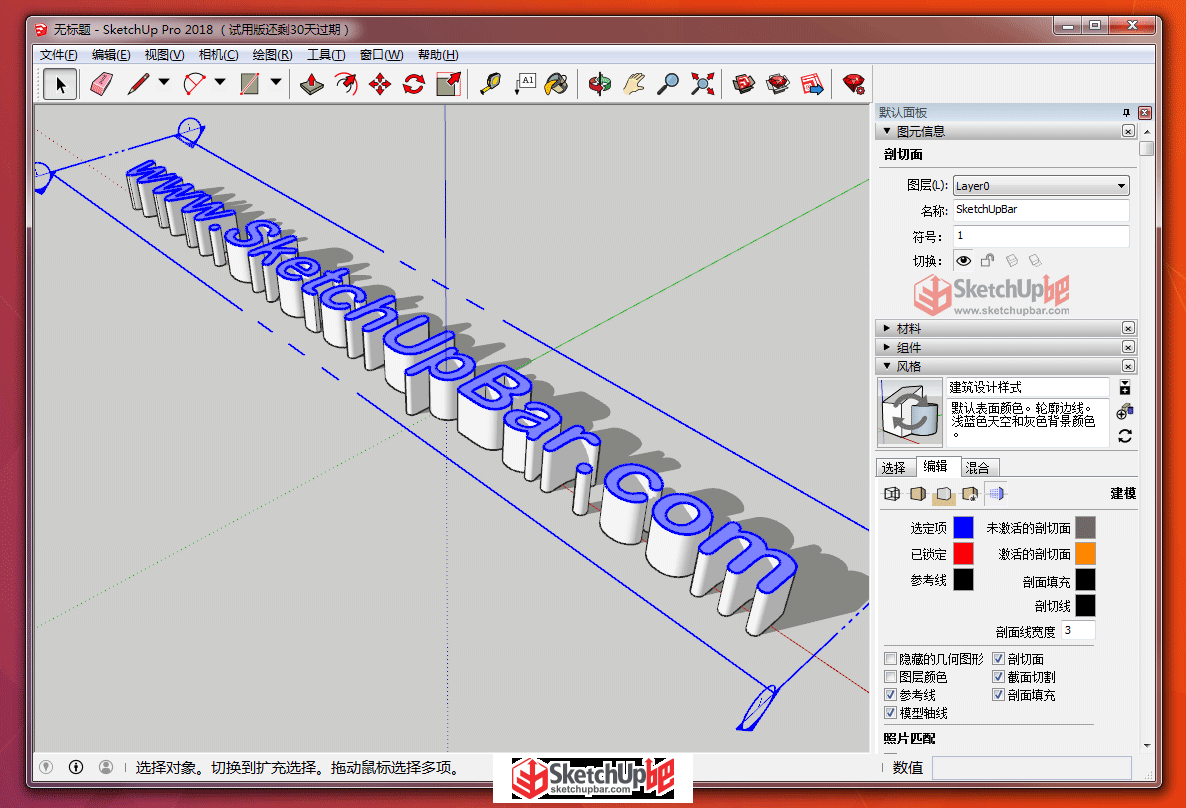Select the Pan hand tool
The image size is (1186, 808).
pos(634,84)
